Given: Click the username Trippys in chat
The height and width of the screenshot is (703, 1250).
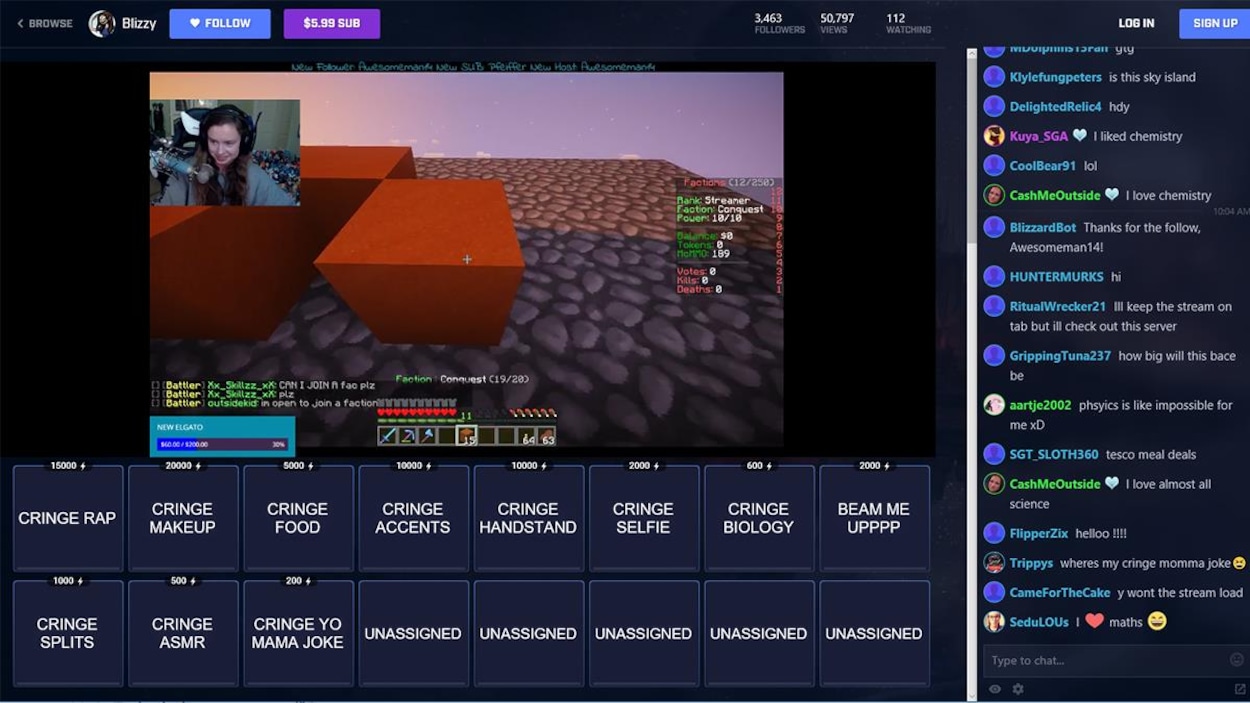Looking at the screenshot, I should coord(1031,563).
